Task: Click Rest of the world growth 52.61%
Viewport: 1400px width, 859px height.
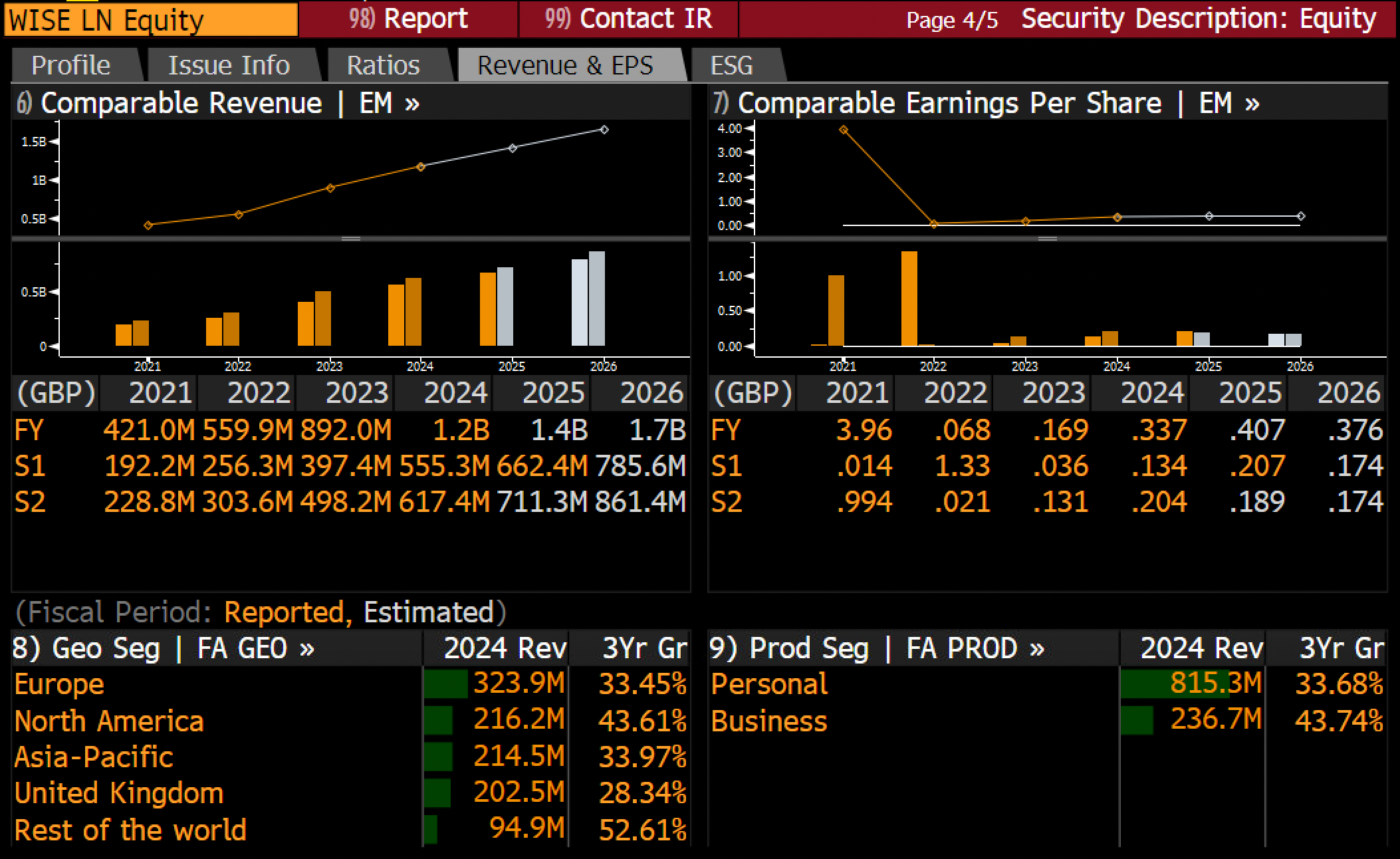Action: (643, 830)
